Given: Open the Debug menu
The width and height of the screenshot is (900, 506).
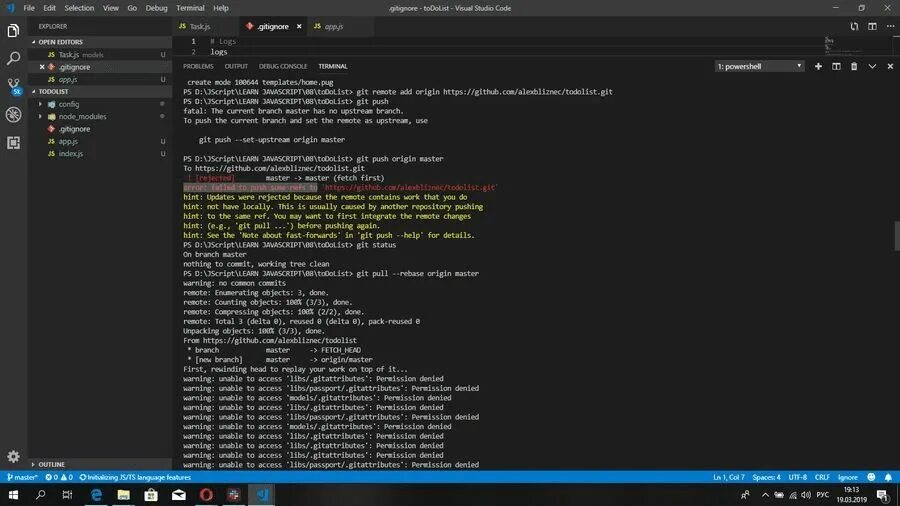Looking at the screenshot, I should [156, 8].
